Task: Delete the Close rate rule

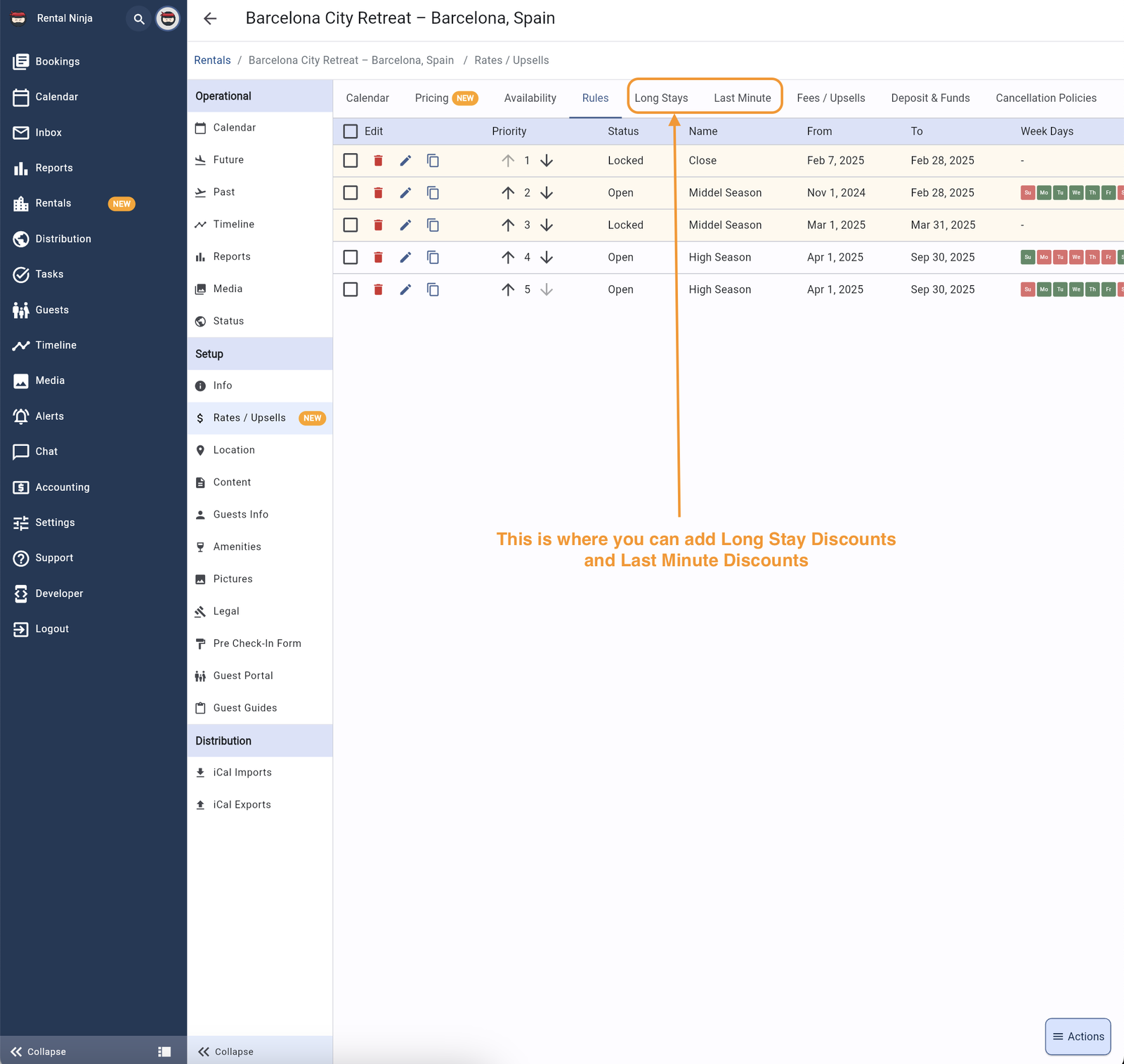Action: [x=378, y=161]
